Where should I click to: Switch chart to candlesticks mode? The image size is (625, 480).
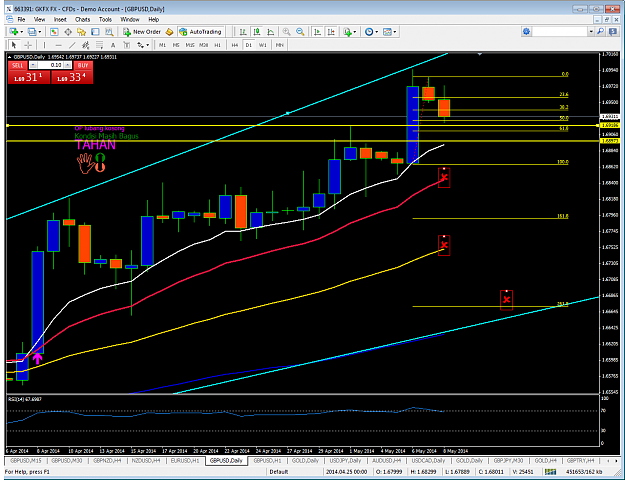tap(257, 32)
